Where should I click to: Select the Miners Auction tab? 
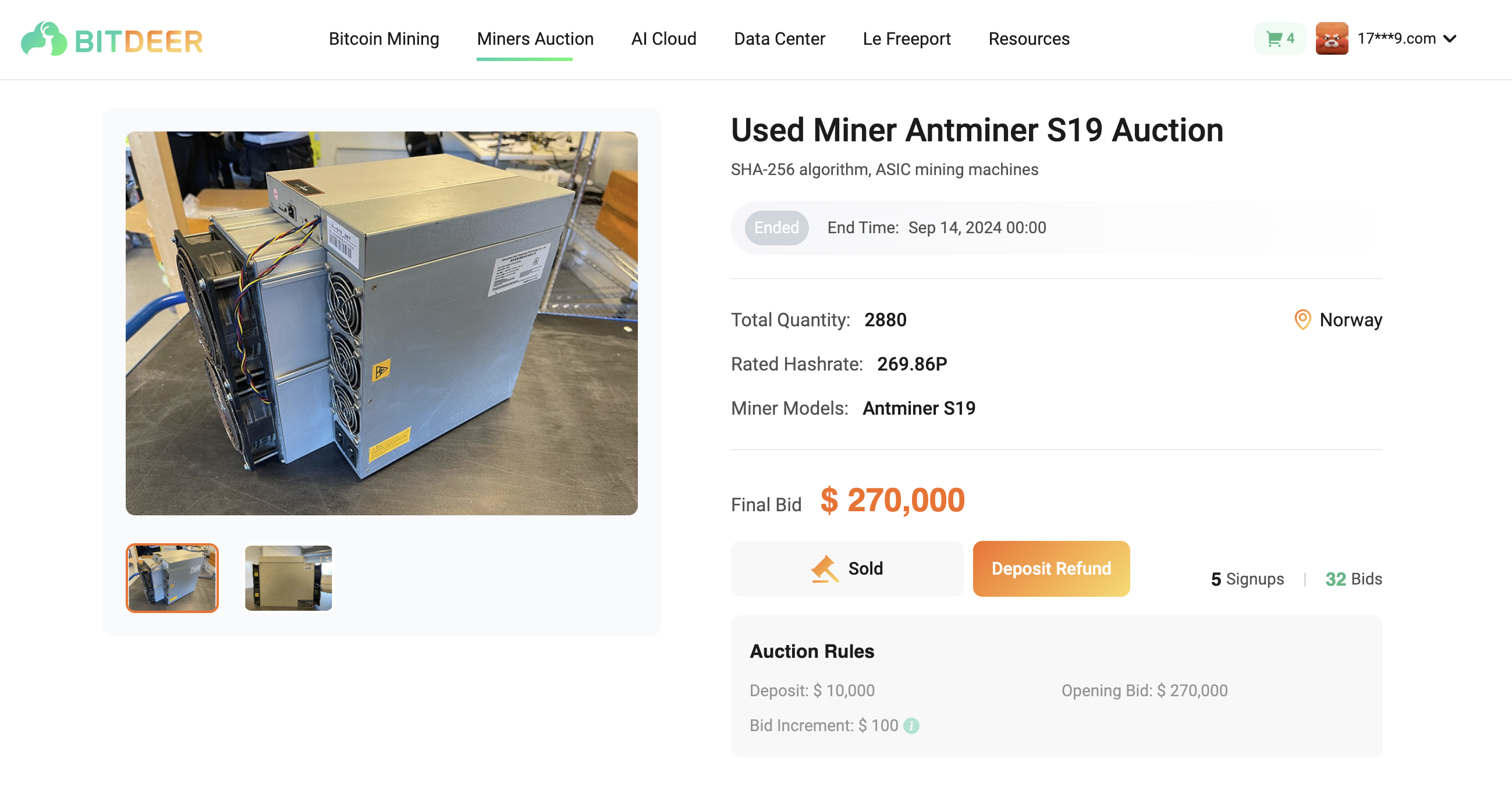(535, 39)
